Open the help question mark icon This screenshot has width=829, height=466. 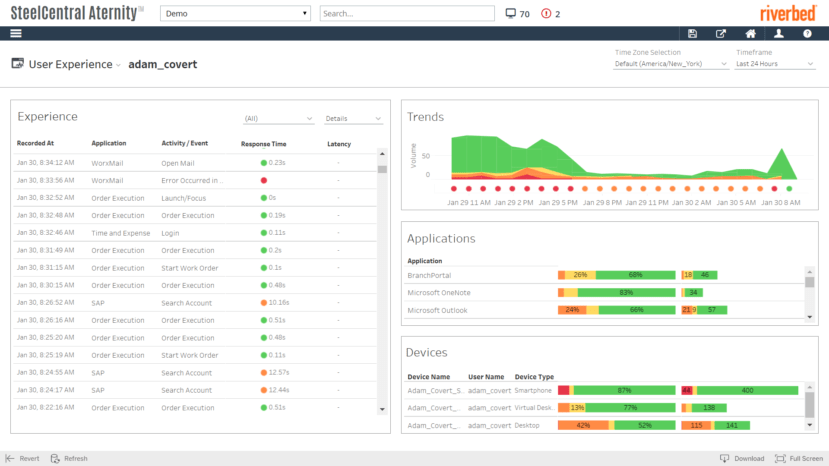807,33
